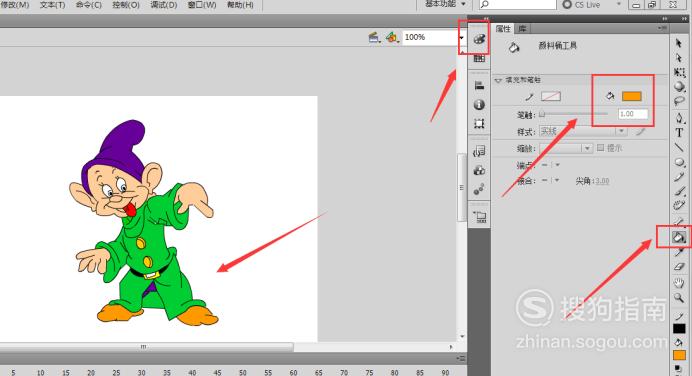The width and height of the screenshot is (692, 376).
Task: Click the stroke color swatch in properties
Action: 551,96
